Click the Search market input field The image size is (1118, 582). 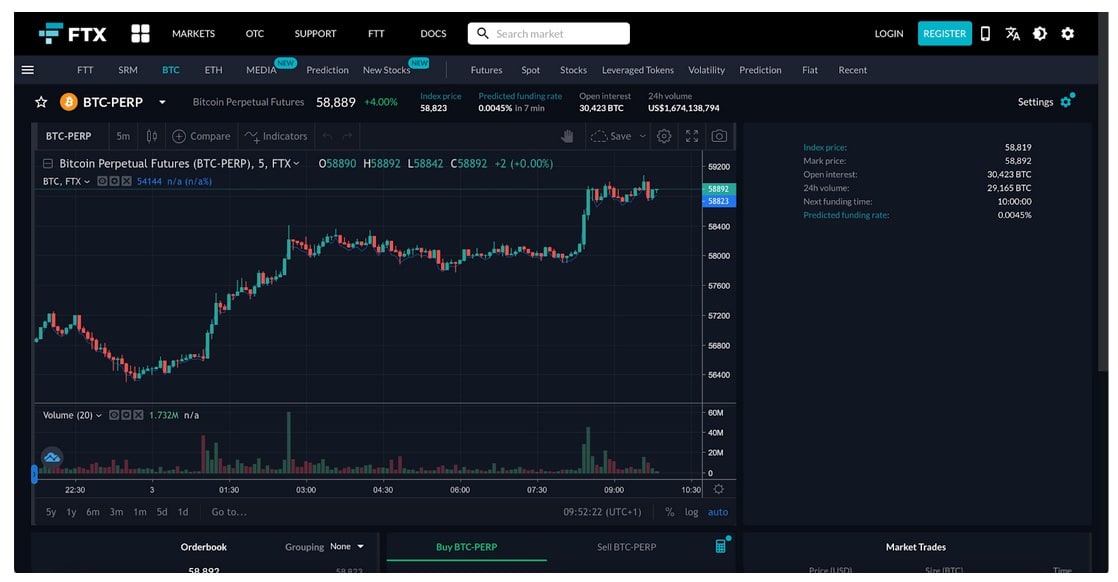click(x=549, y=34)
